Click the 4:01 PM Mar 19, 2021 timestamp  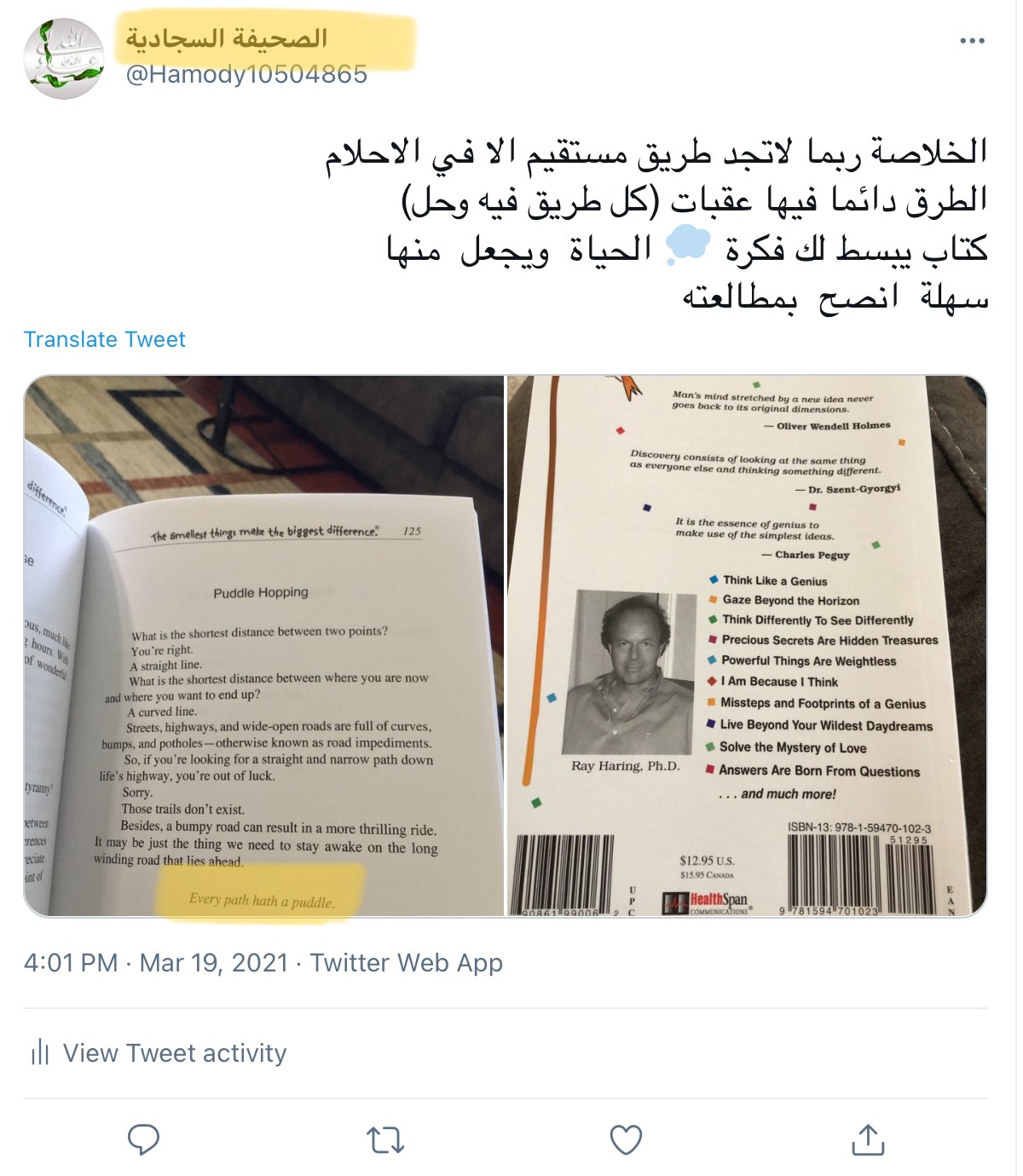coord(156,963)
